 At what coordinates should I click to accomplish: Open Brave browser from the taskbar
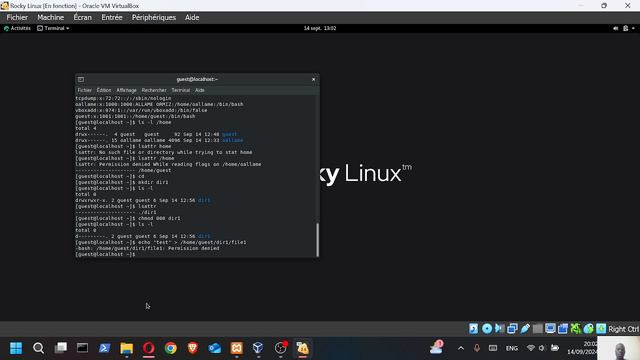click(193, 348)
